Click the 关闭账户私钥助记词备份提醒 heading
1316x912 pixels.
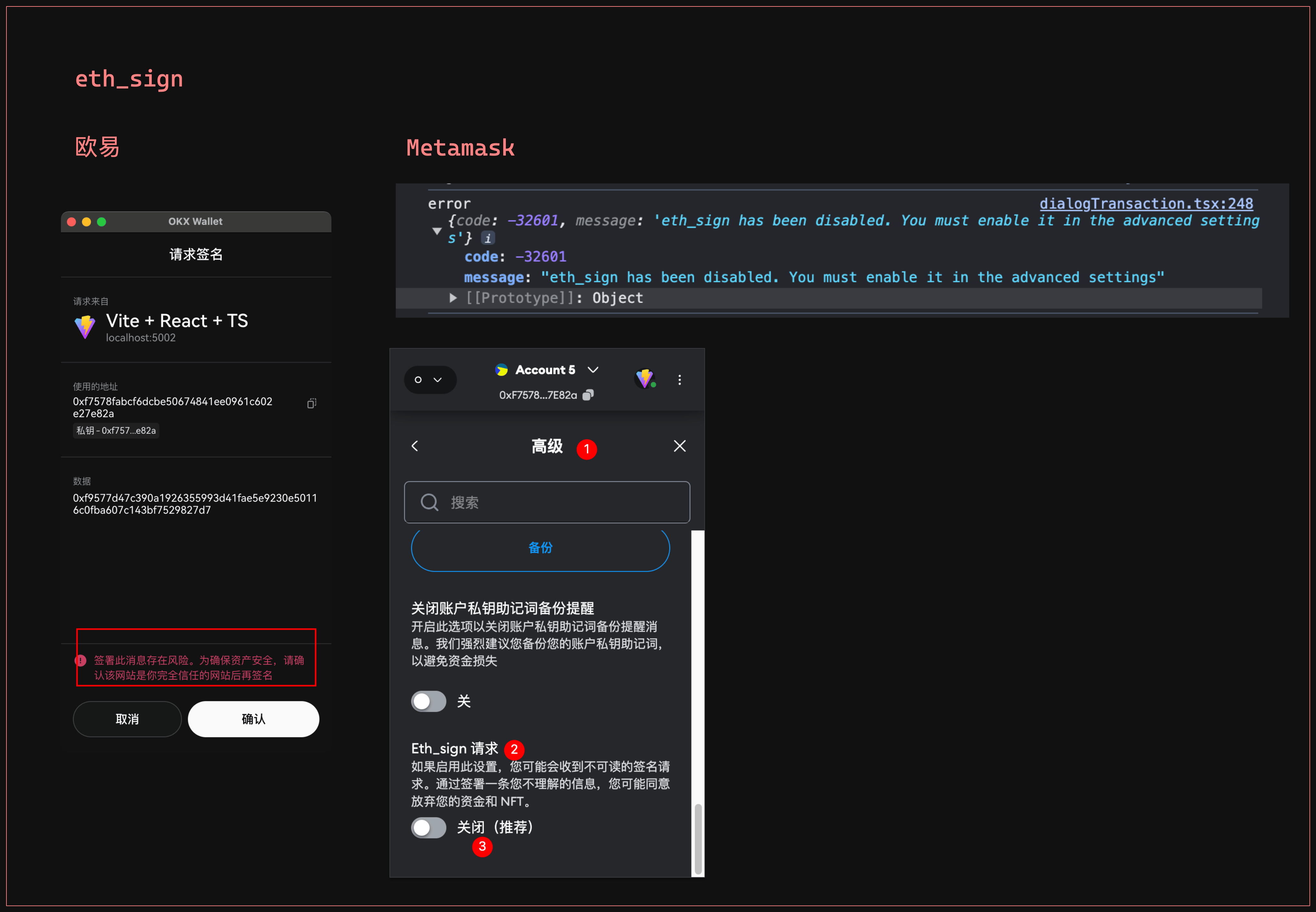coord(502,608)
